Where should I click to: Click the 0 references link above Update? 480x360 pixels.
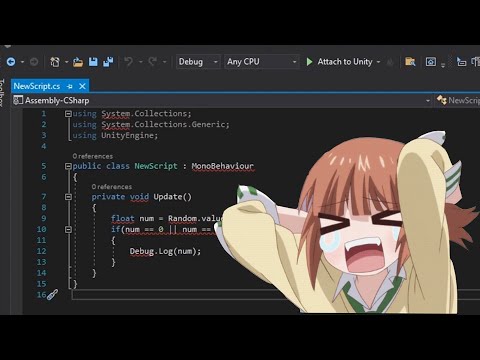tap(112, 187)
